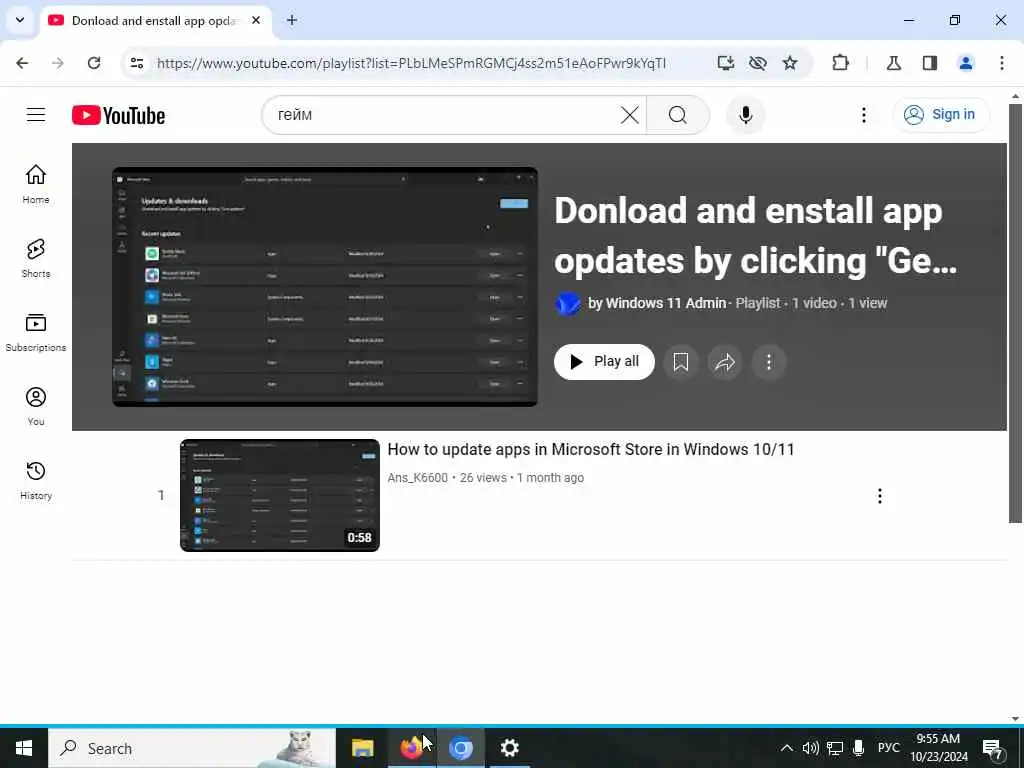
Task: Focus the YouTube search input field
Action: pos(447,115)
